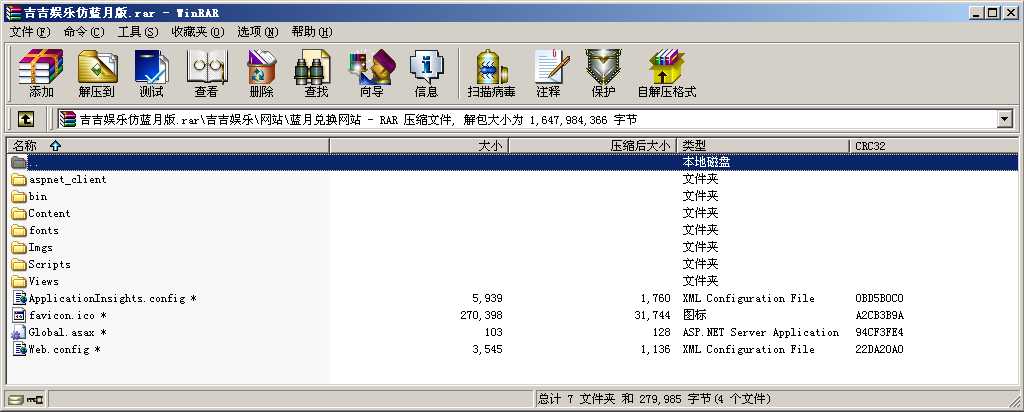Select the parent ".." directory row

(x=513, y=163)
